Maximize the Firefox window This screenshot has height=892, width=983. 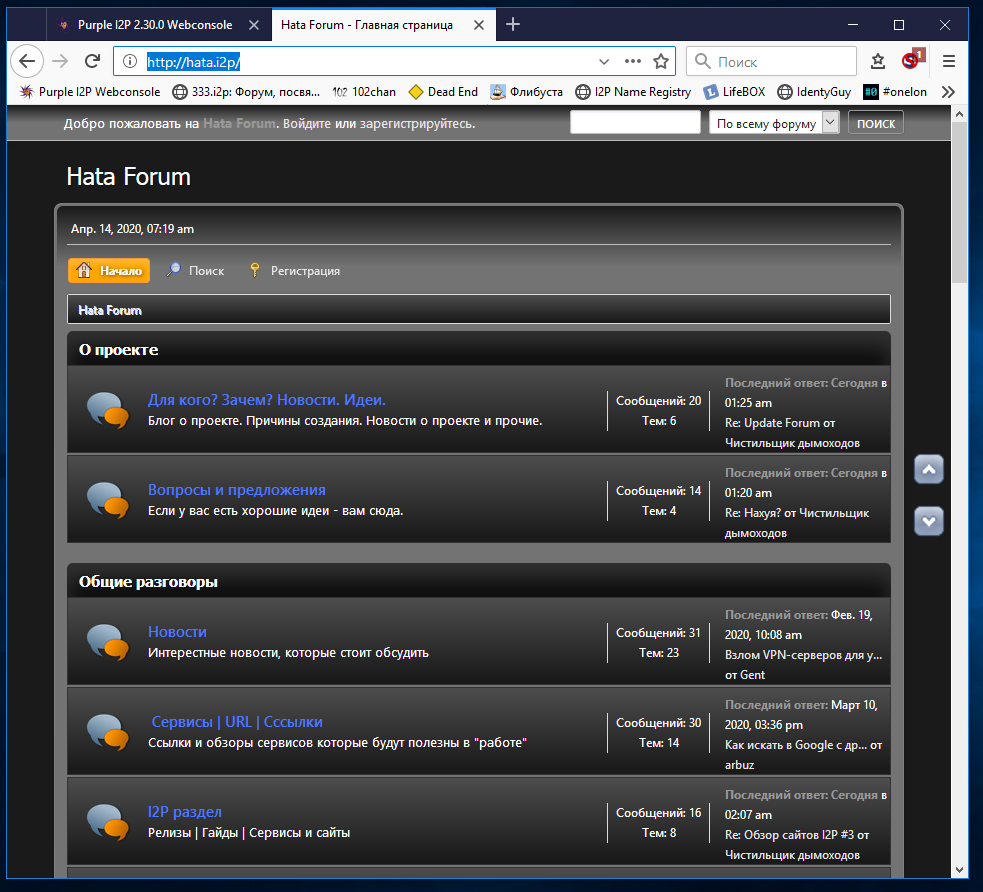(898, 25)
